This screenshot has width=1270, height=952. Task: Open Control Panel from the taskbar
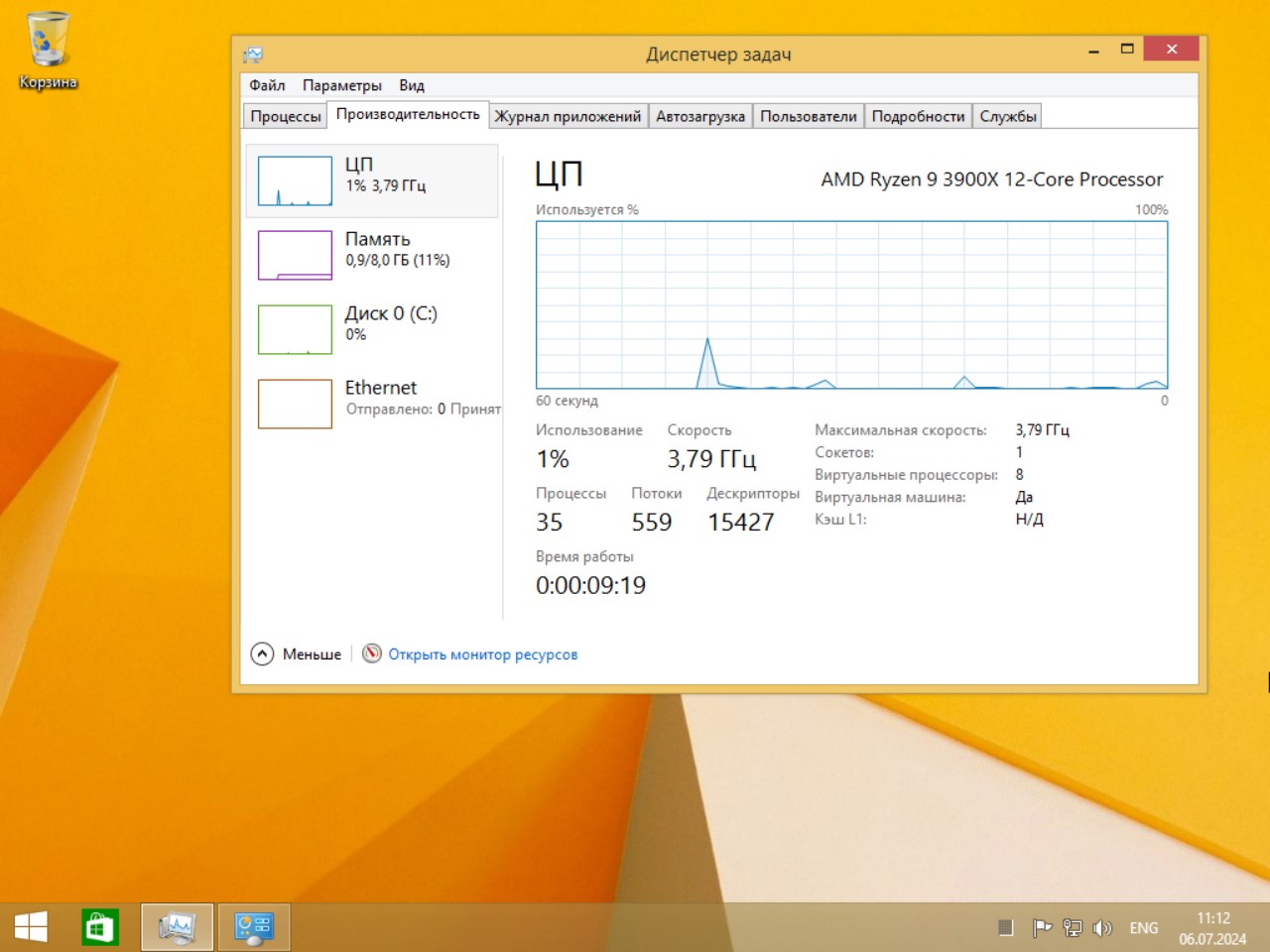click(x=254, y=926)
